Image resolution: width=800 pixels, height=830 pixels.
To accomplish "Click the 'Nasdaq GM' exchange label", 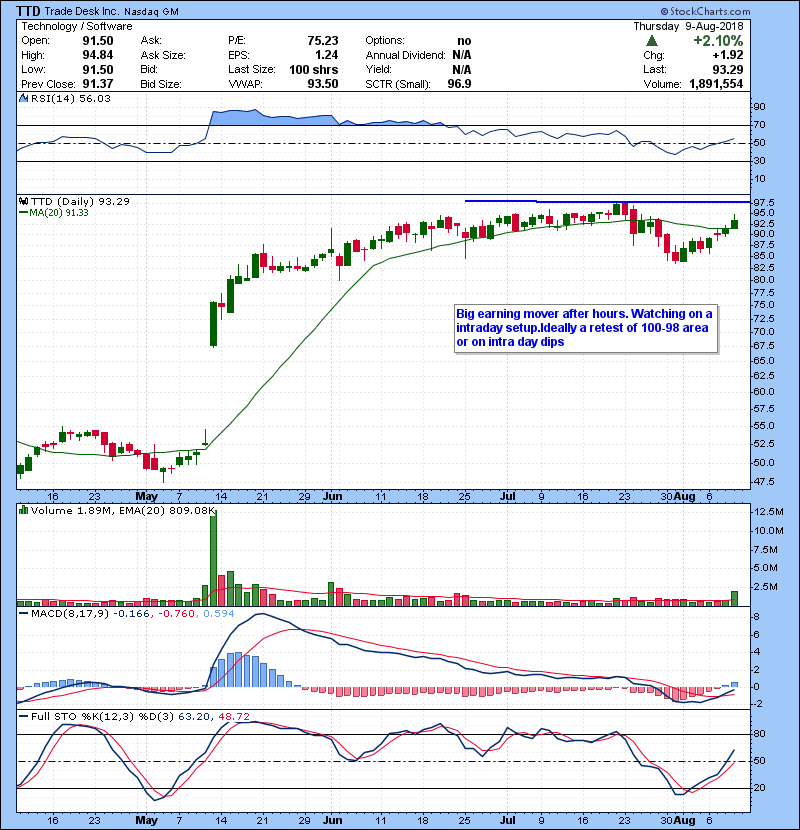I will [151, 12].
